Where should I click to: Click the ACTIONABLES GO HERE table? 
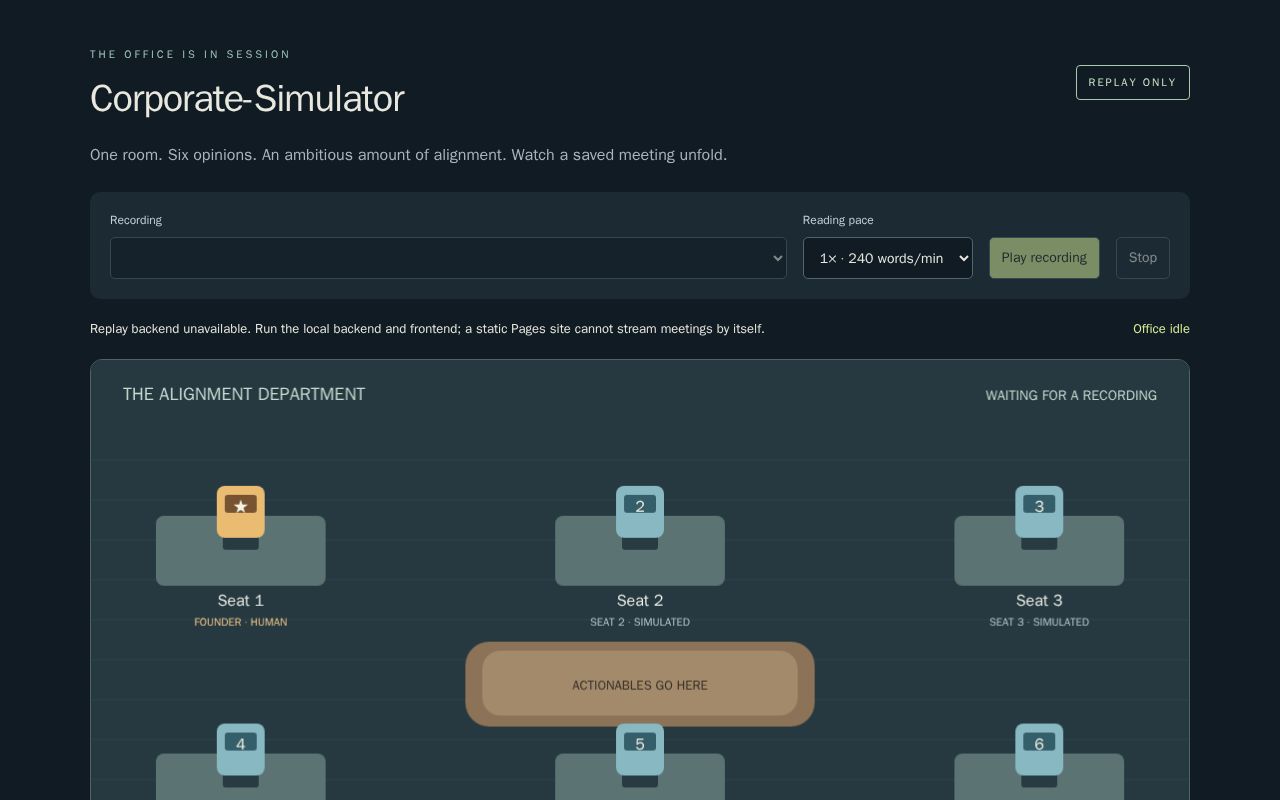point(640,684)
